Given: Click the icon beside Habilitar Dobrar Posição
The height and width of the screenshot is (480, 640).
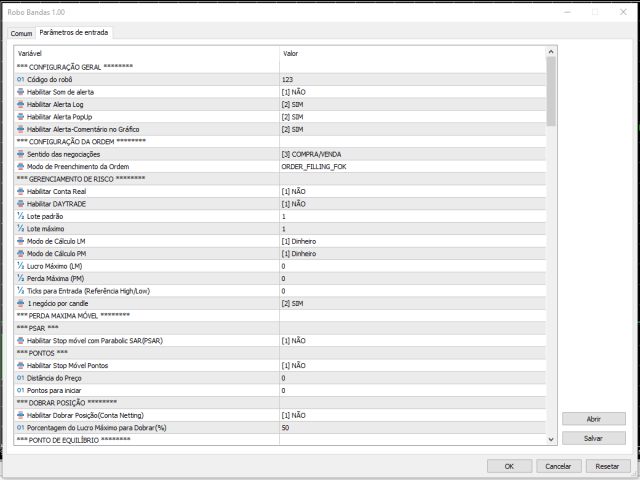Looking at the screenshot, I should [20, 415].
